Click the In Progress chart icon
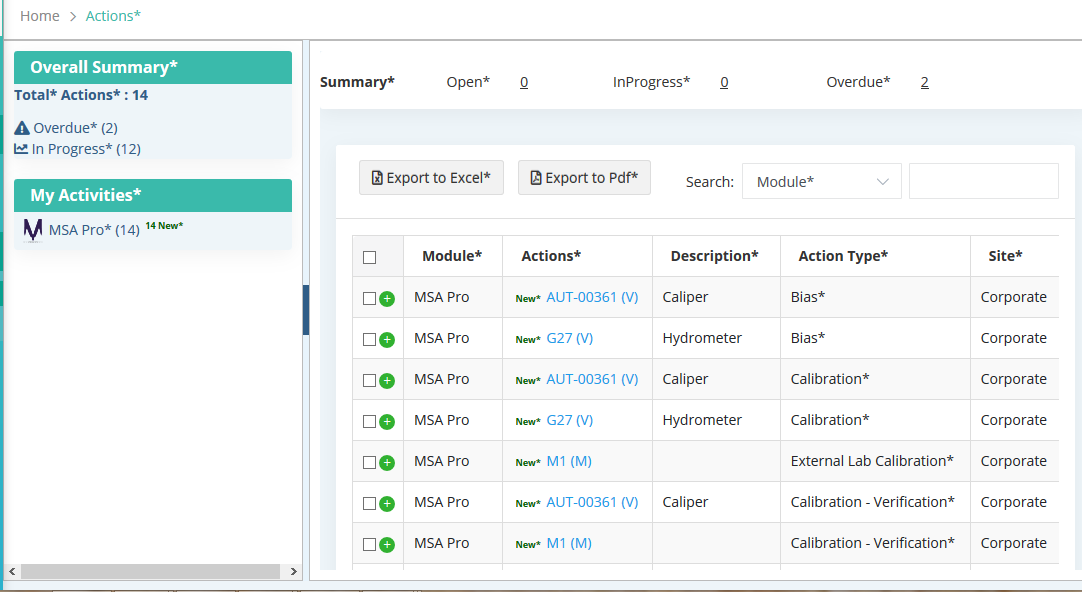Image resolution: width=1082 pixels, height=592 pixels. tap(21, 148)
